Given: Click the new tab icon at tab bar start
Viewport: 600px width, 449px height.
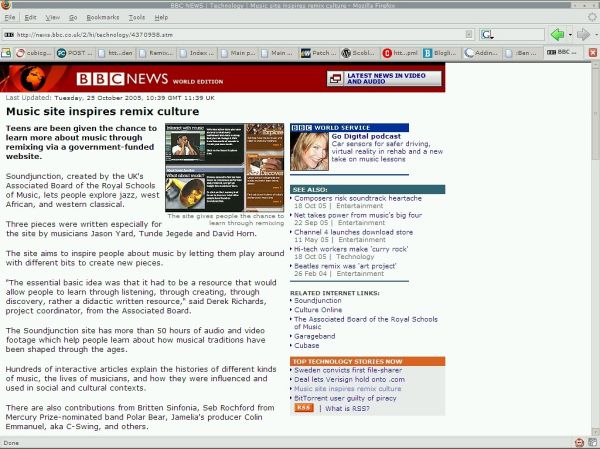Looking at the screenshot, I should point(6,53).
